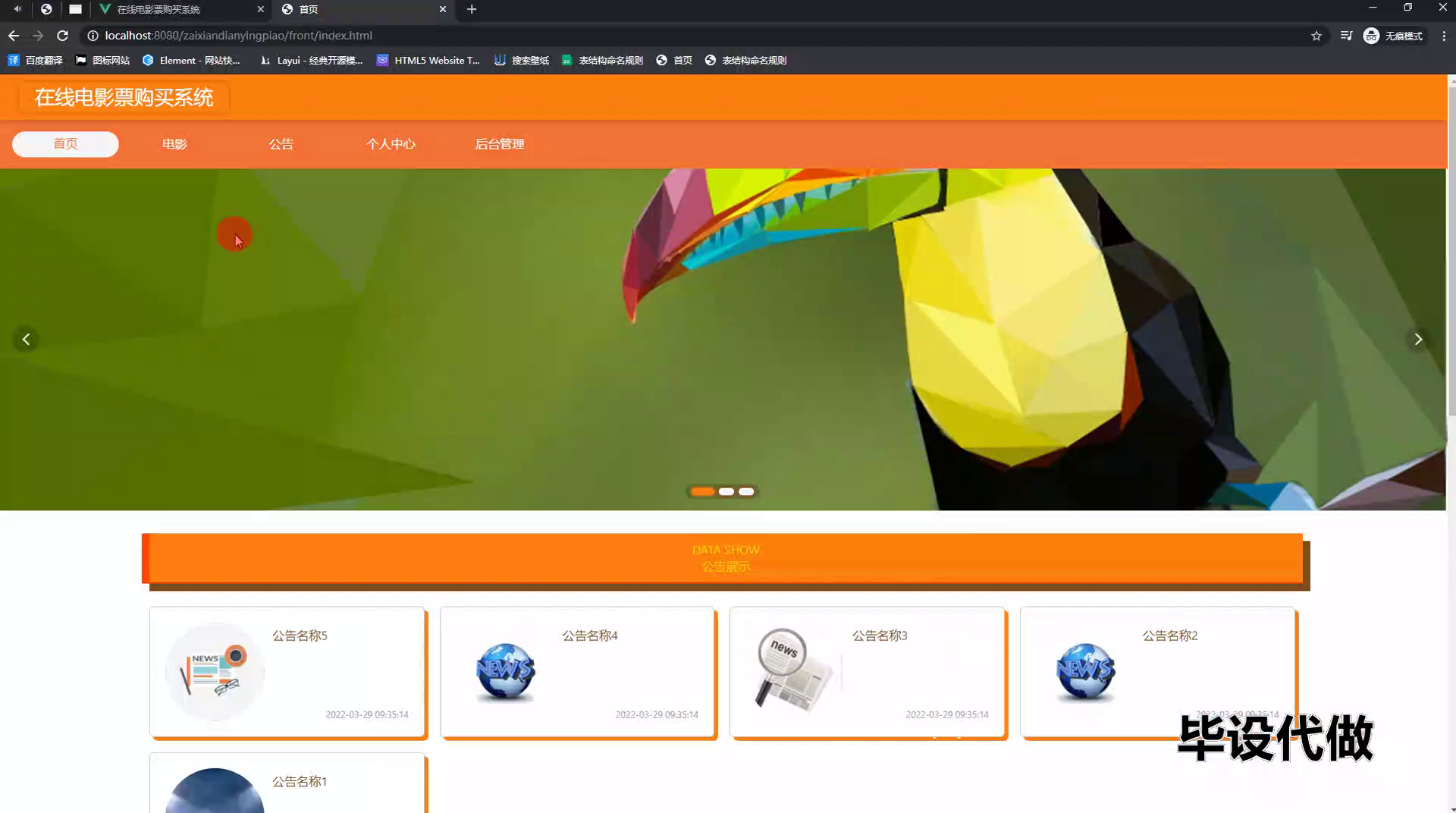1456x813 pixels.
Task: Select the second carousel indicator dot
Action: 726,491
